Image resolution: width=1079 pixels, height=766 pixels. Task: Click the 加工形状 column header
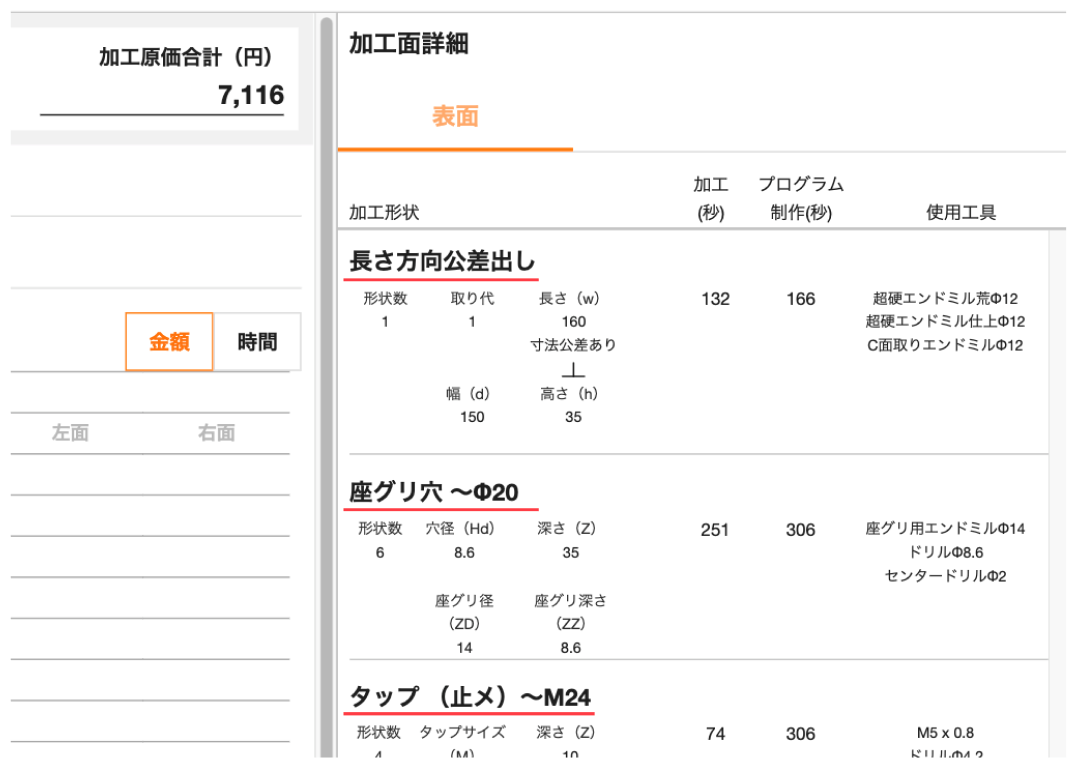click(384, 213)
